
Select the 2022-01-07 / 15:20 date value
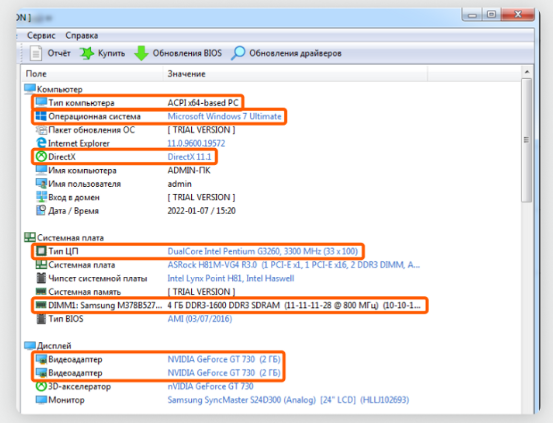pos(201,211)
